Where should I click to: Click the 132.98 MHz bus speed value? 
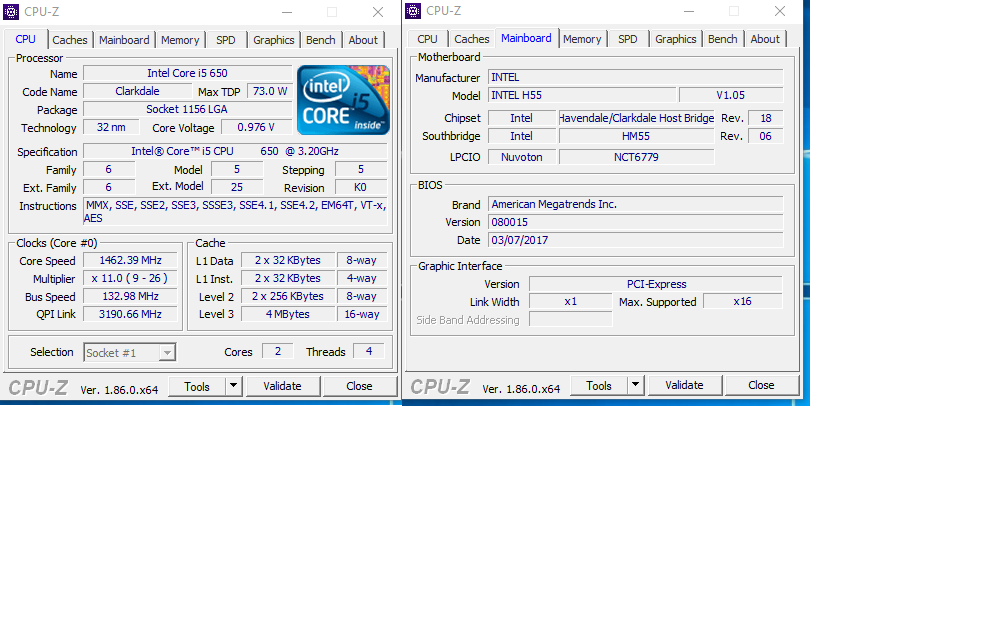click(130, 296)
